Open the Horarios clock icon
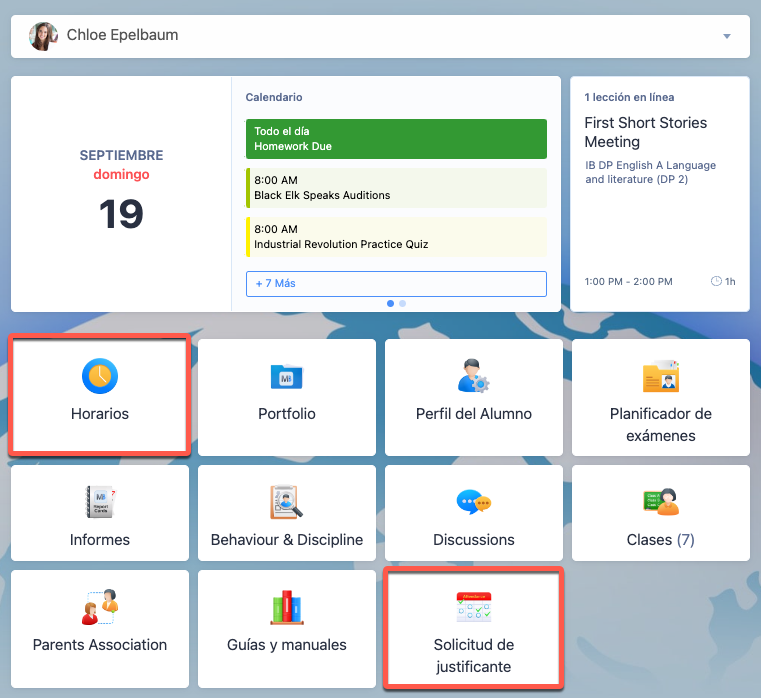This screenshot has width=761, height=698. click(100, 376)
